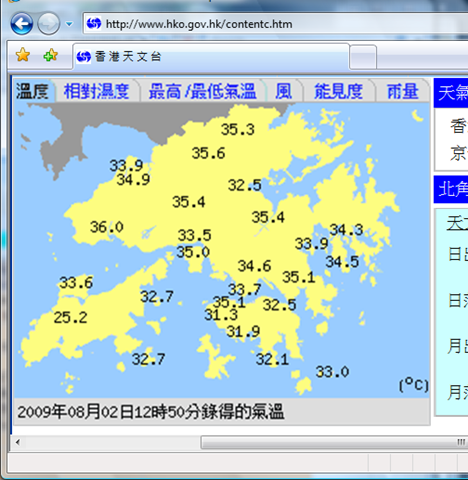The image size is (468, 480).
Task: Click the 34.6 temperature reading
Action: (x=254, y=266)
